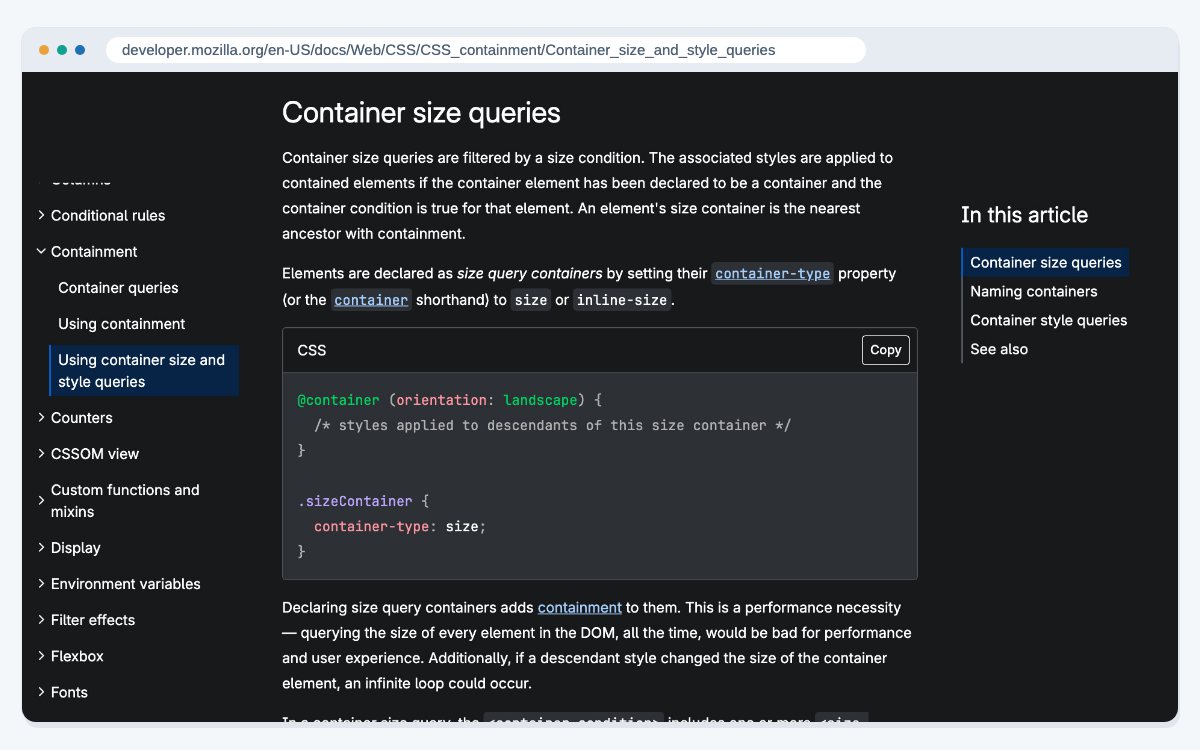
Task: Click the @container keyword in code
Action: pyautogui.click(x=339, y=400)
